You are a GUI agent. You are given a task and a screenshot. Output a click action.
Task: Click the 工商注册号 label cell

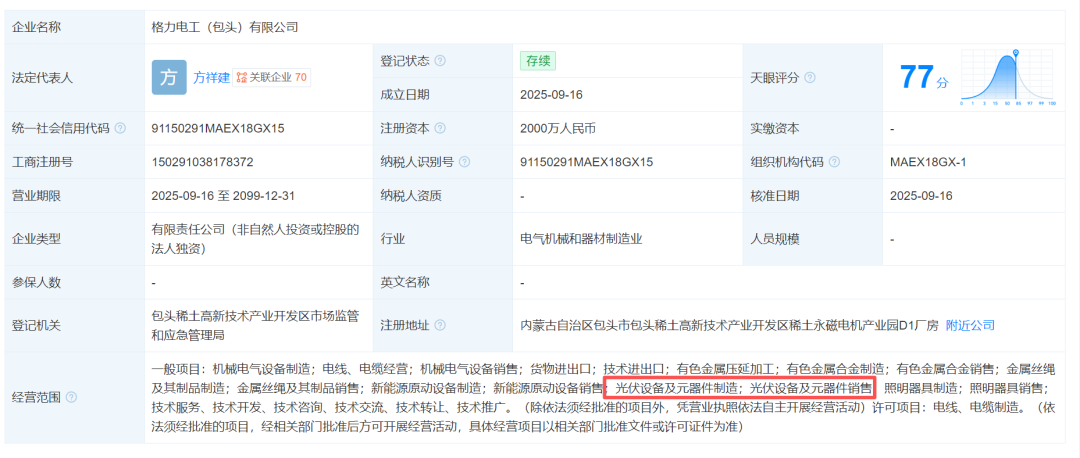point(74,162)
